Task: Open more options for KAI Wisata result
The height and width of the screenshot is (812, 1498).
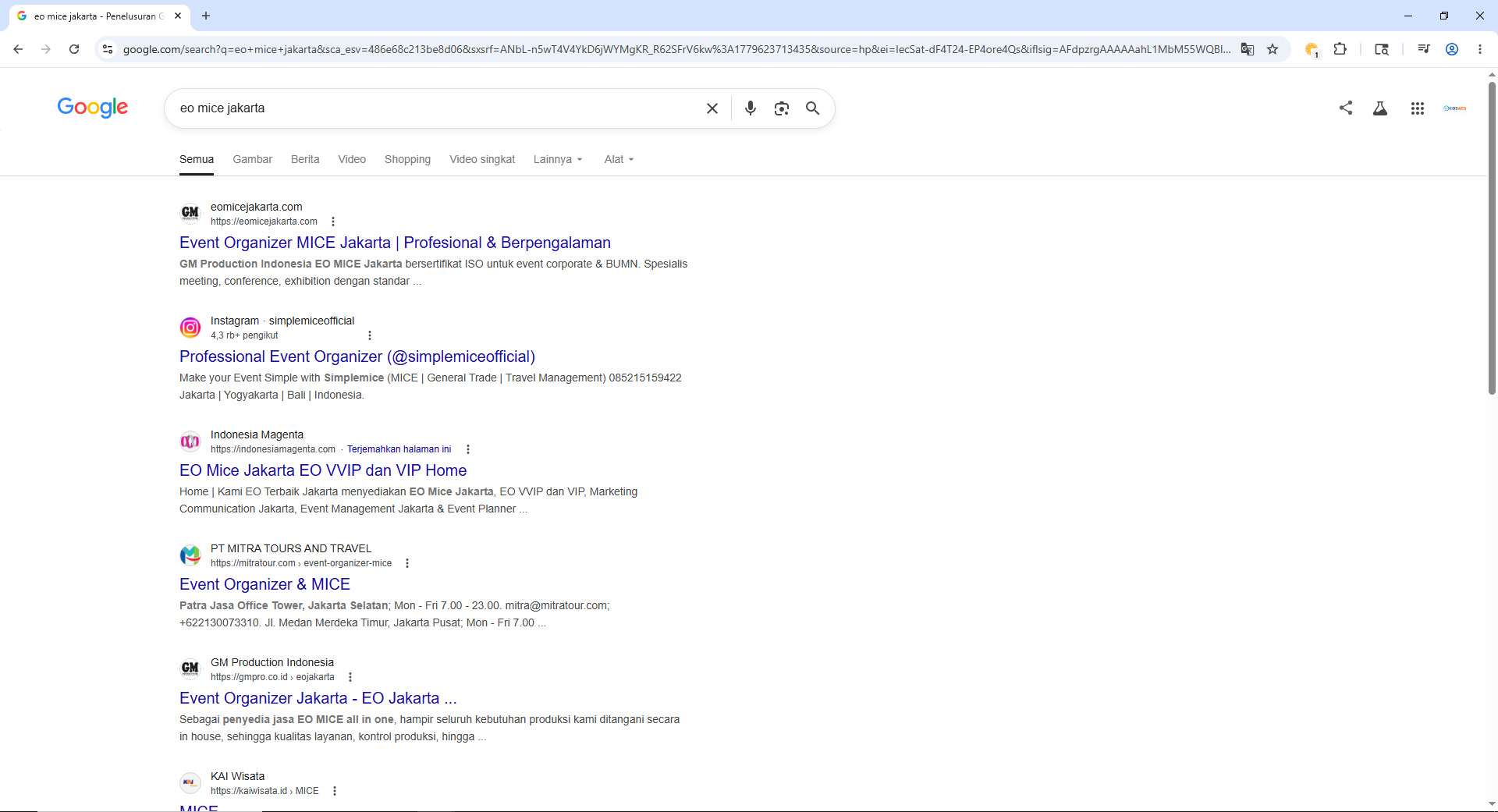Action: [335, 791]
